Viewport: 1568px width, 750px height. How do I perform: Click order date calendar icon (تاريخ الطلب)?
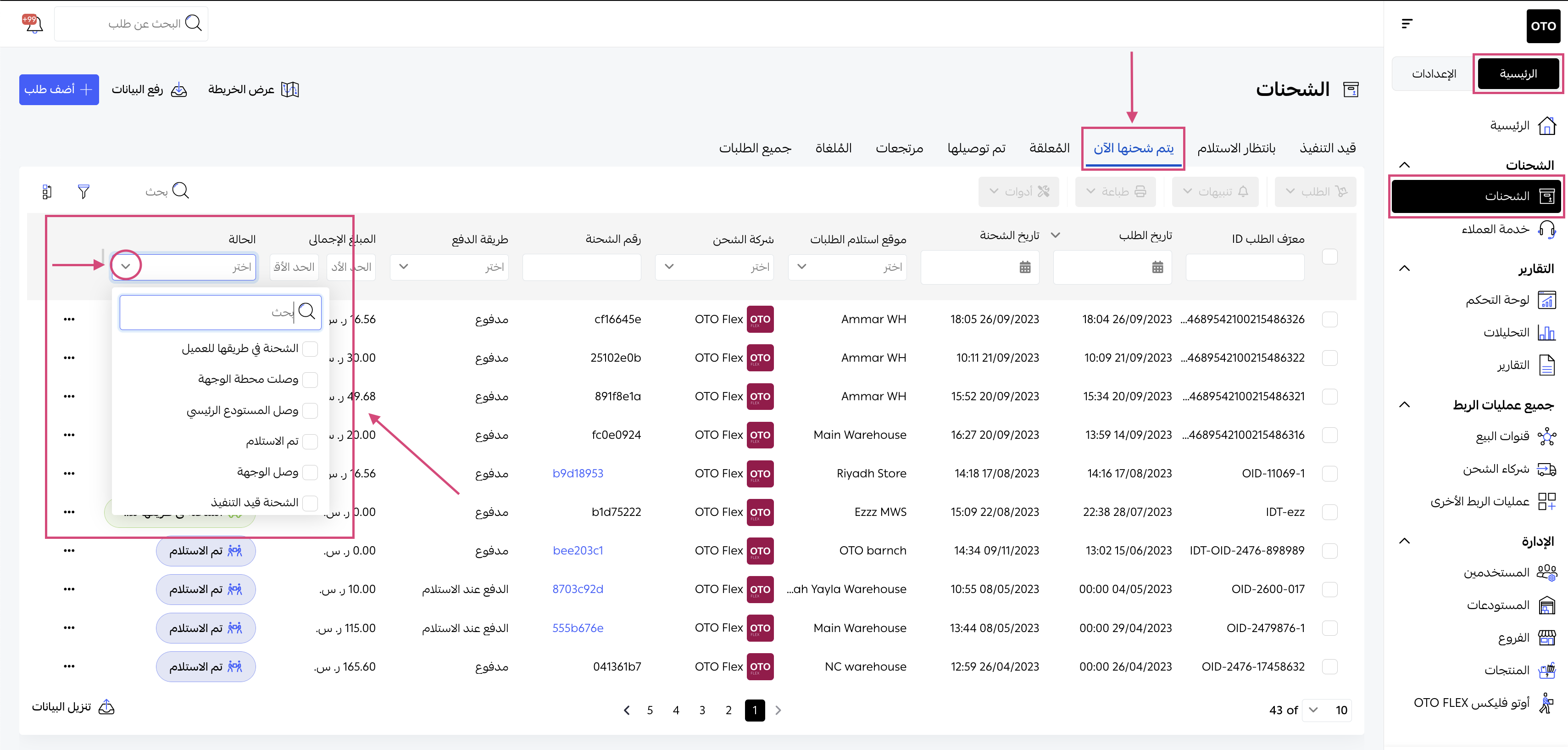pyautogui.click(x=1157, y=267)
